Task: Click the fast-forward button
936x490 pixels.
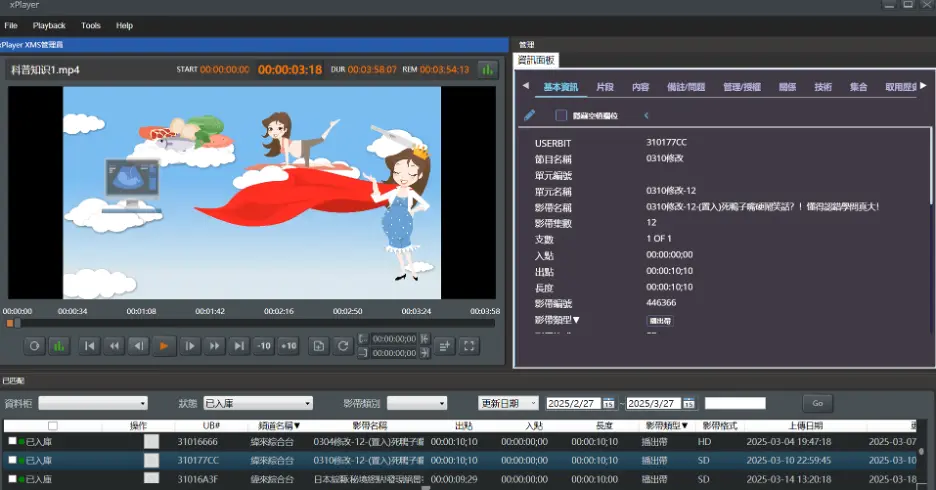Action: pos(214,346)
